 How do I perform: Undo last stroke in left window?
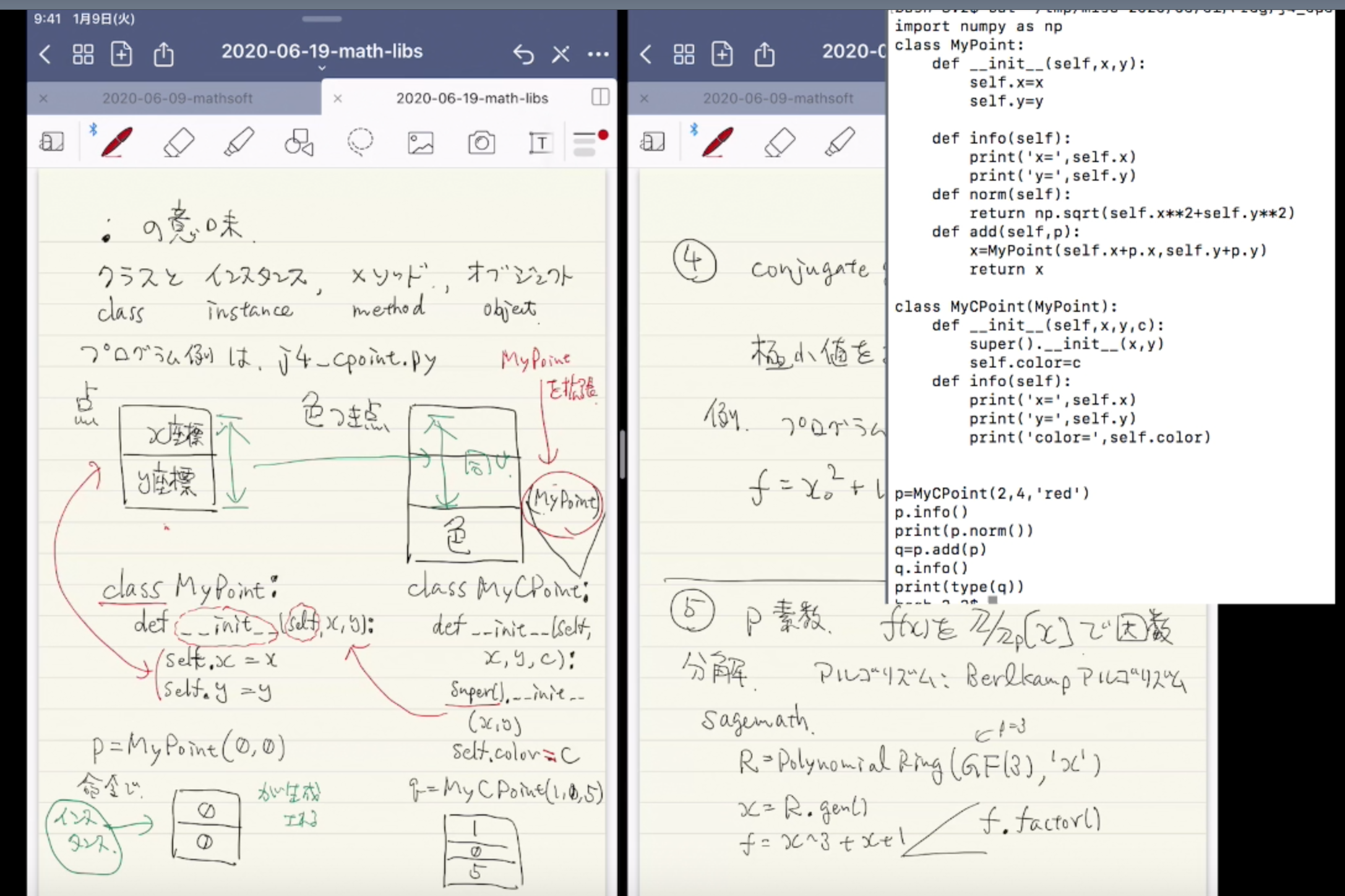tap(523, 54)
